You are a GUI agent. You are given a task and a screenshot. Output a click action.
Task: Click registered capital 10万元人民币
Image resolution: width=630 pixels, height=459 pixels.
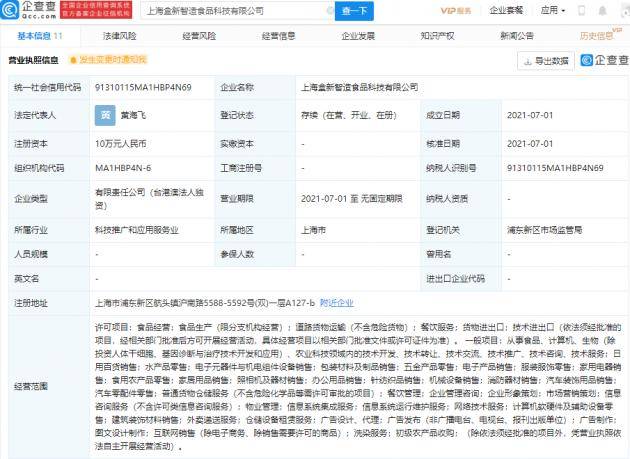click(121, 144)
